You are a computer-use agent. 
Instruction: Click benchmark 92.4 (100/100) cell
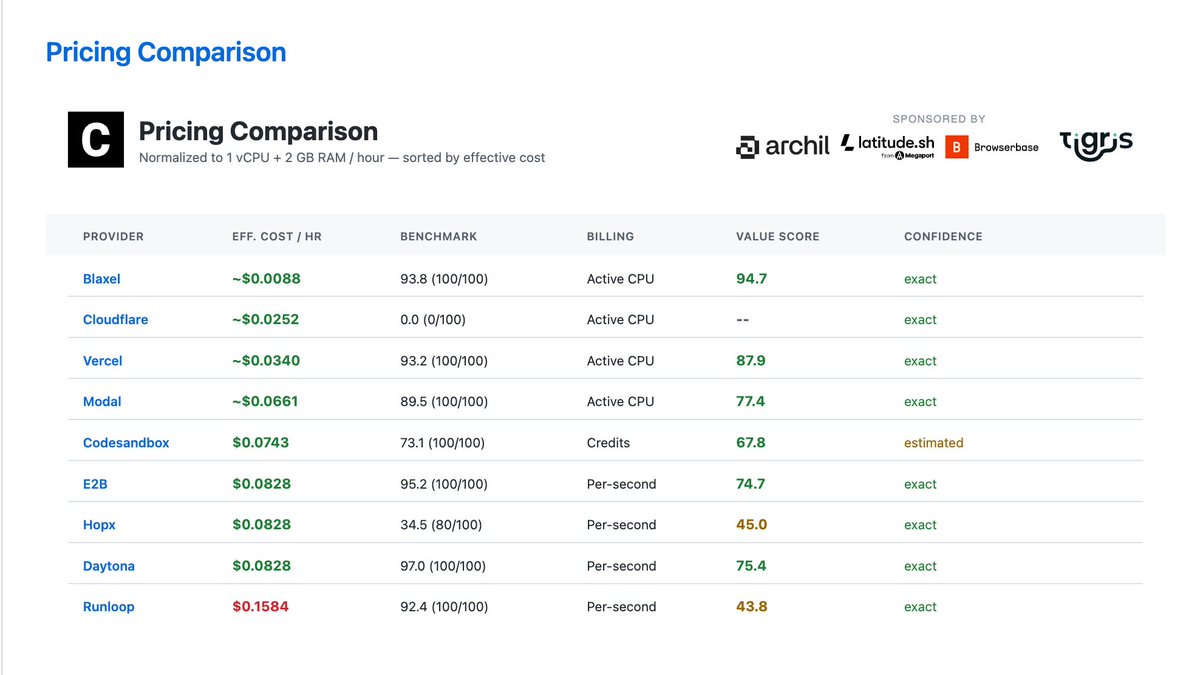click(x=444, y=607)
